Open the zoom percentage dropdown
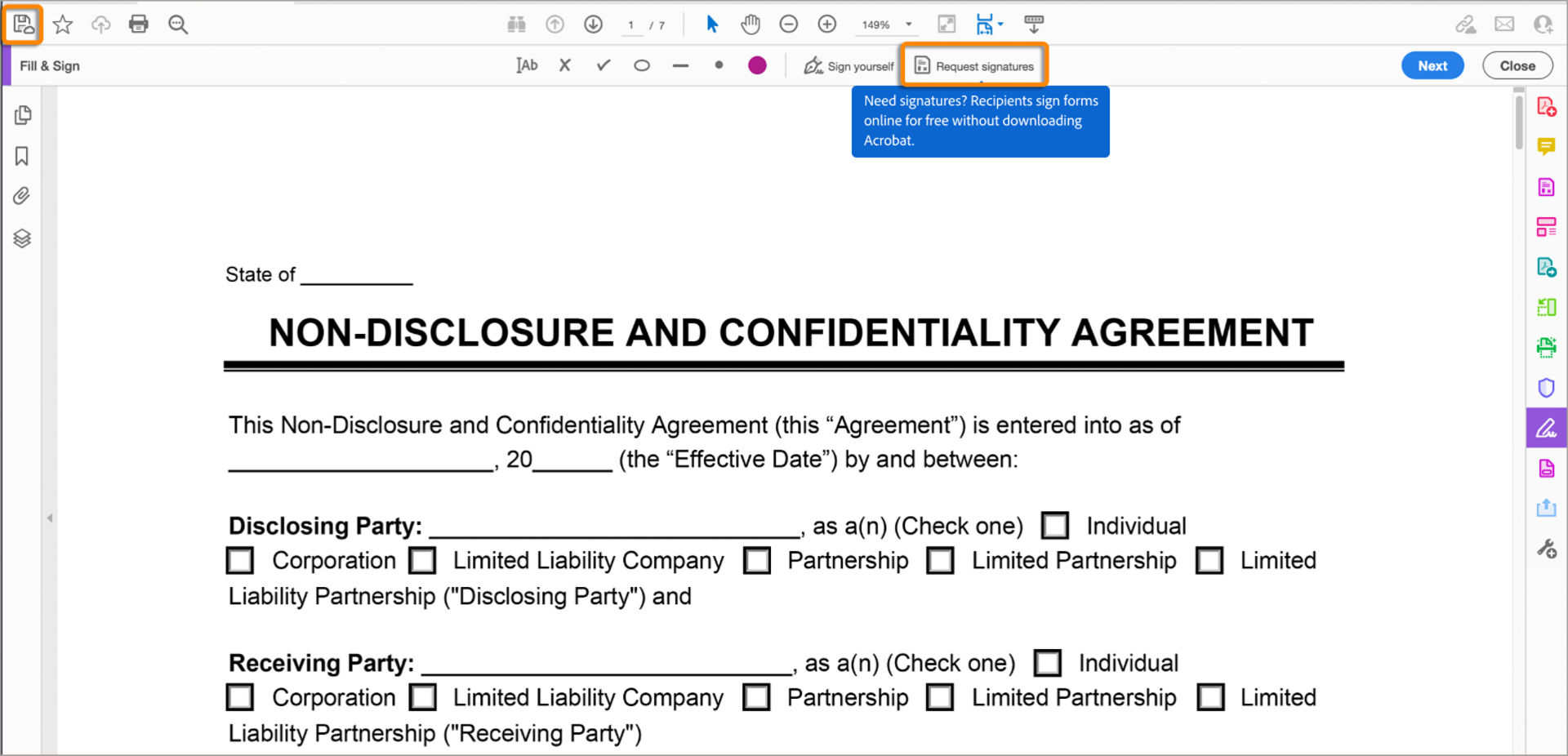 [906, 24]
